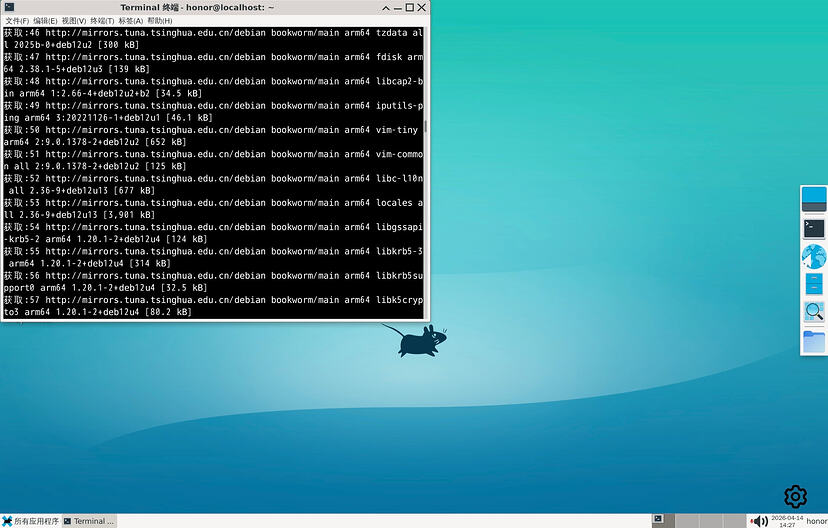Click the Terminal taskbar window button

(x=89, y=521)
